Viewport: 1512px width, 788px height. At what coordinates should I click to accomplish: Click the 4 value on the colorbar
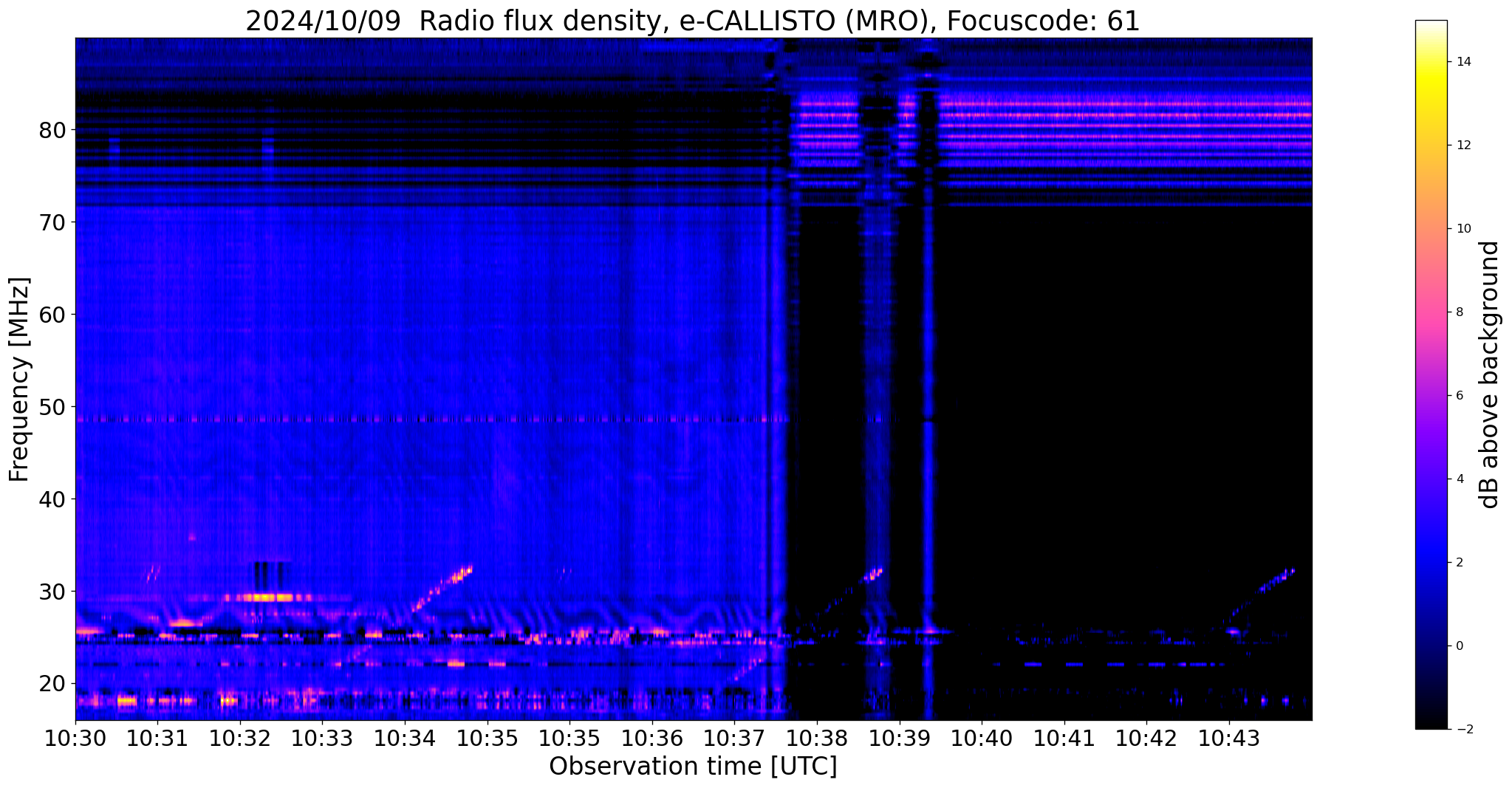[1459, 479]
